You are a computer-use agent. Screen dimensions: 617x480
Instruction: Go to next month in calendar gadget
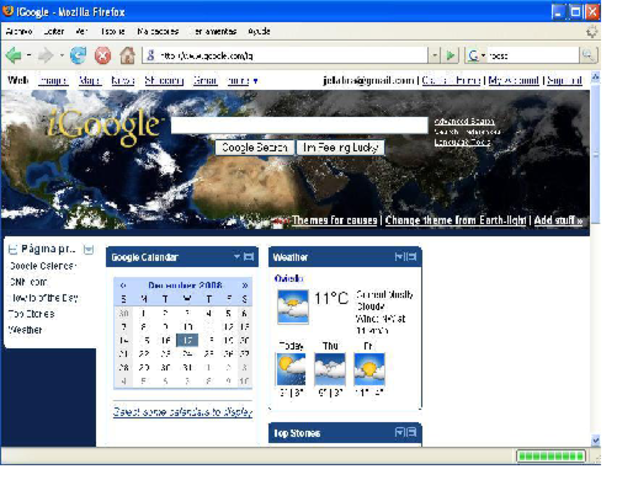click(245, 285)
